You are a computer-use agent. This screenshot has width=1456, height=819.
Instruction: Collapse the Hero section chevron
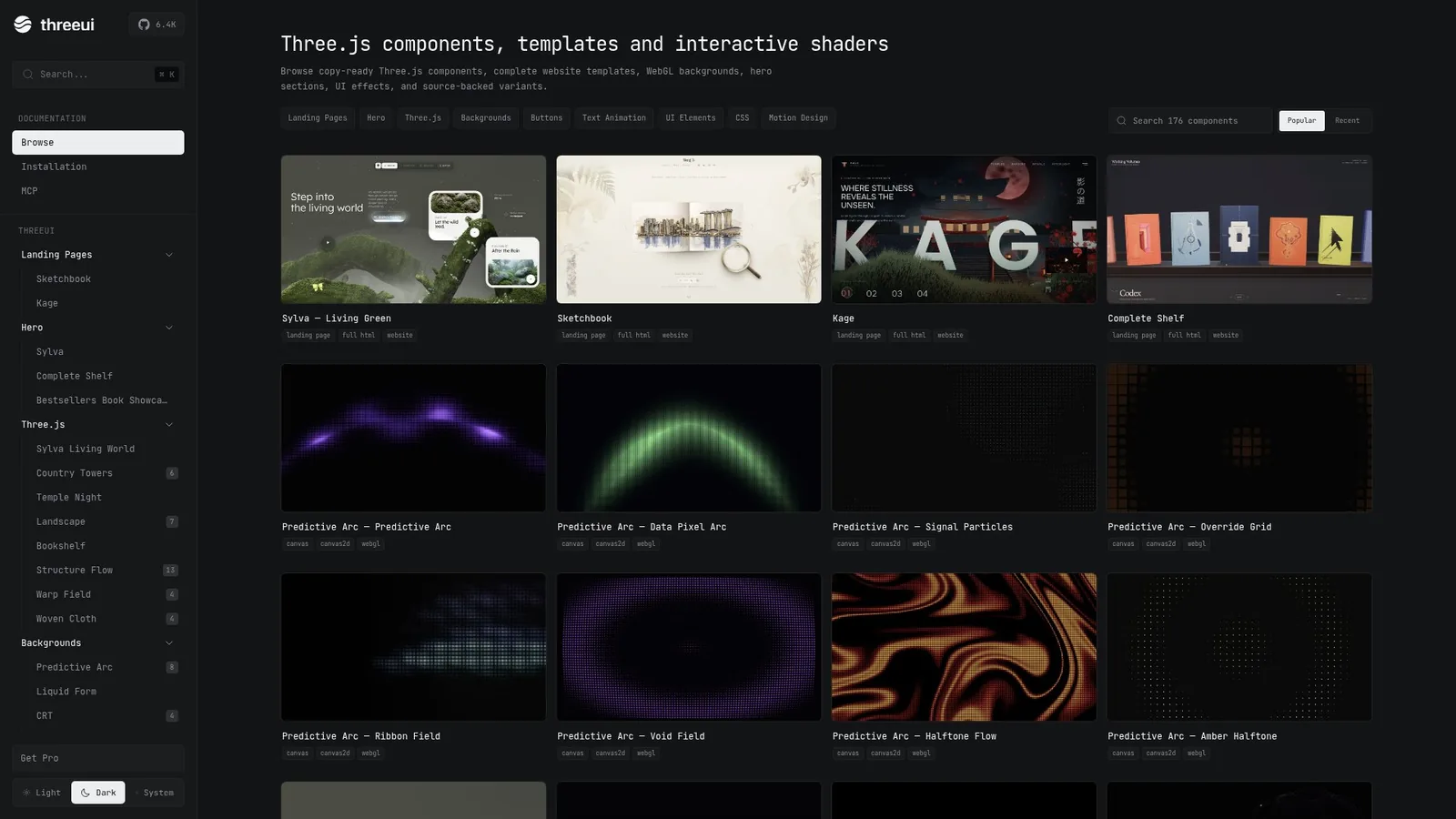point(169,328)
